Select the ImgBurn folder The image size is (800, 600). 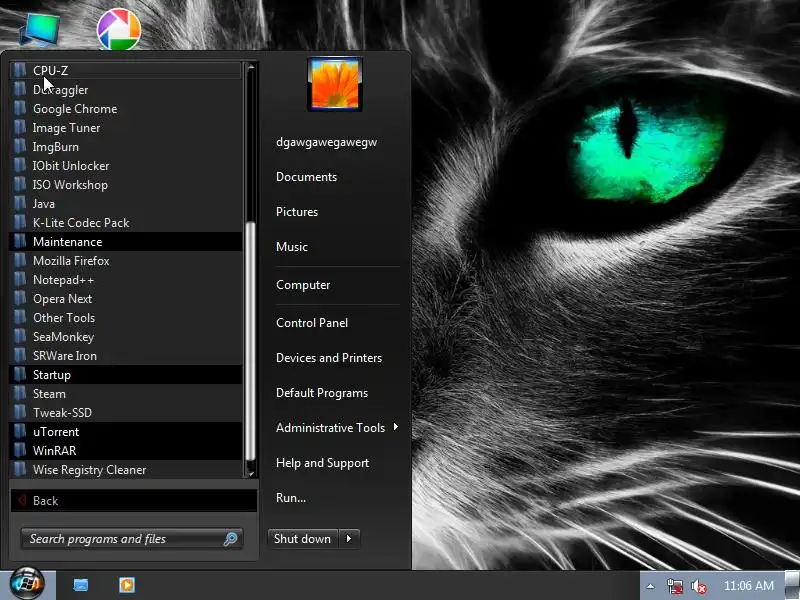pos(126,147)
